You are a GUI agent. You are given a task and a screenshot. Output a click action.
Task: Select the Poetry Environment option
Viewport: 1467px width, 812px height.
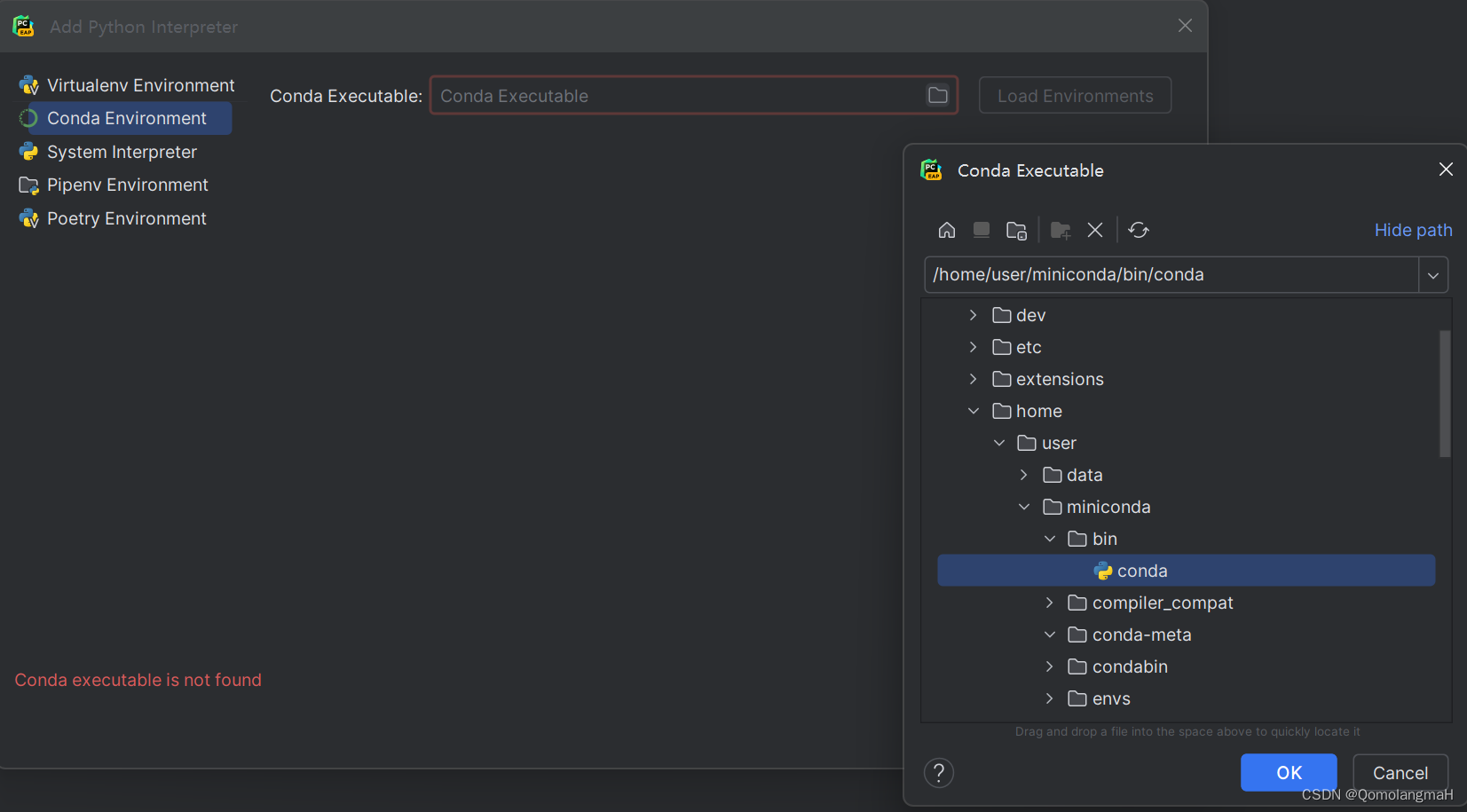point(125,218)
